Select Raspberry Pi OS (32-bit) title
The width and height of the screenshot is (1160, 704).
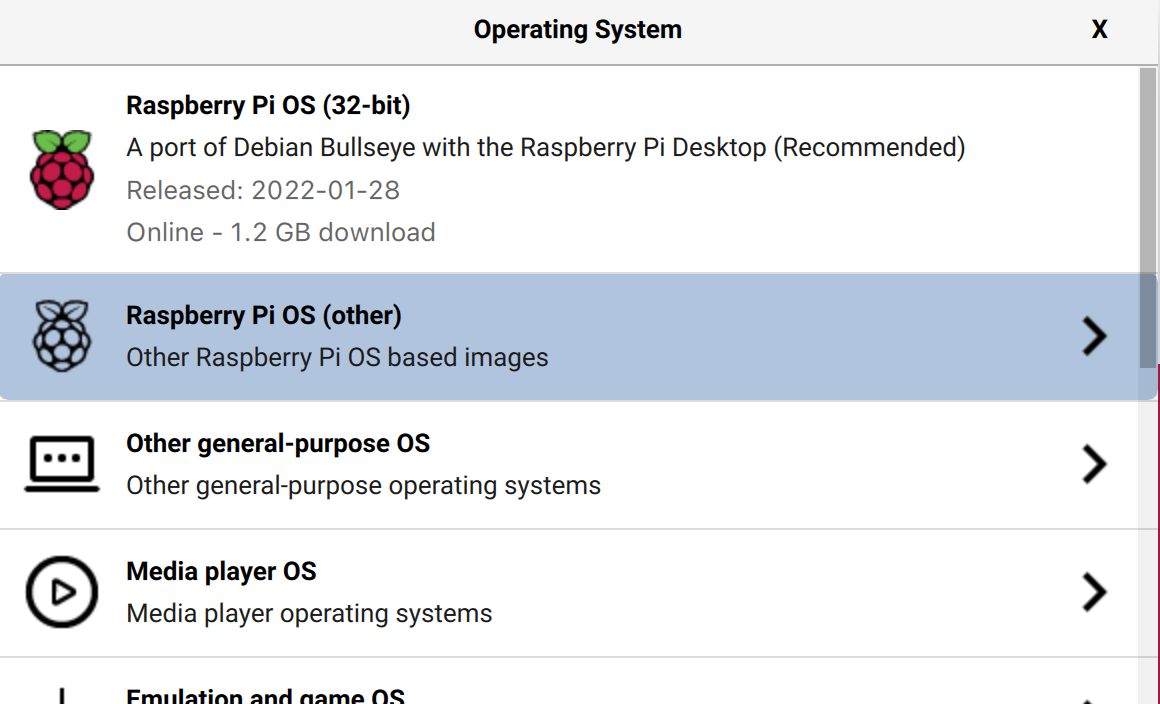(x=268, y=106)
